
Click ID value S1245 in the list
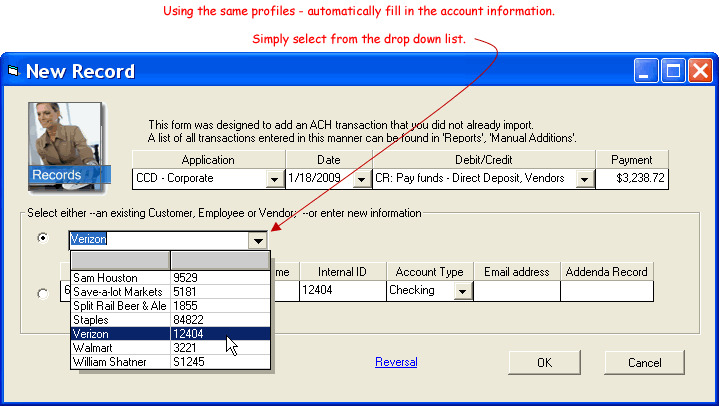[188, 362]
